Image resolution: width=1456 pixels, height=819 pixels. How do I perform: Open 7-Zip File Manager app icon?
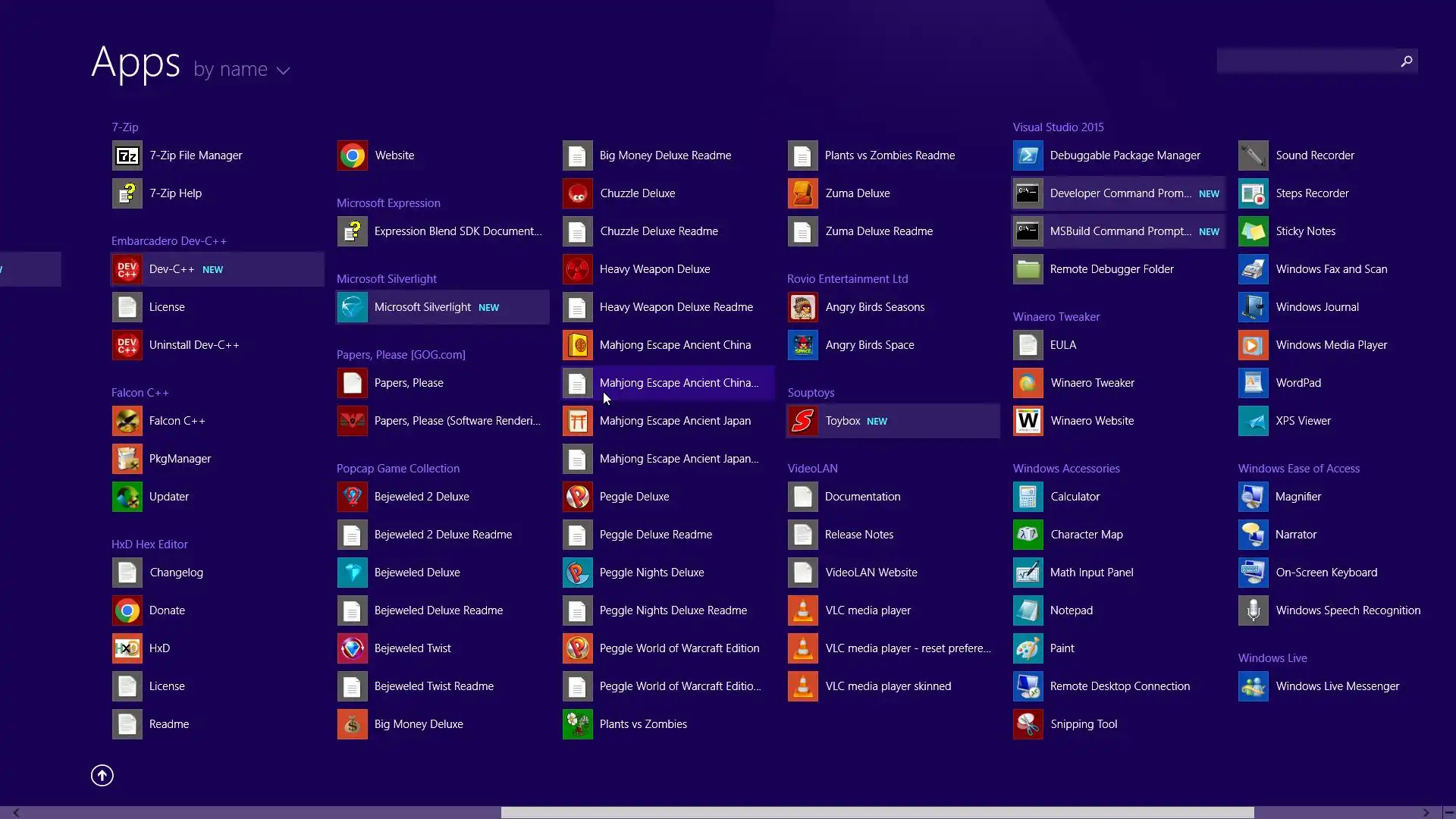[127, 155]
